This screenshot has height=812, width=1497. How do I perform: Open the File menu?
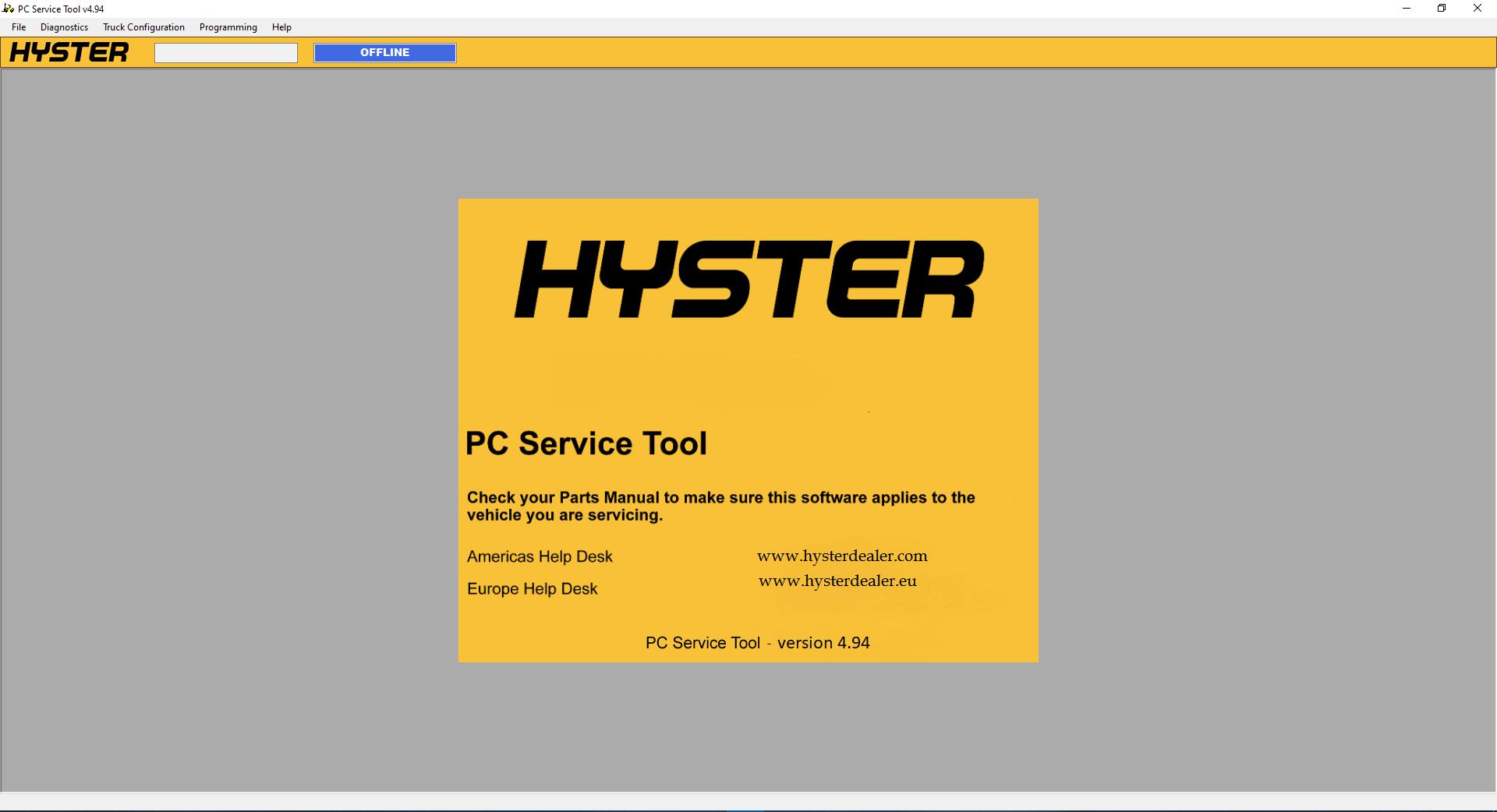tap(18, 26)
